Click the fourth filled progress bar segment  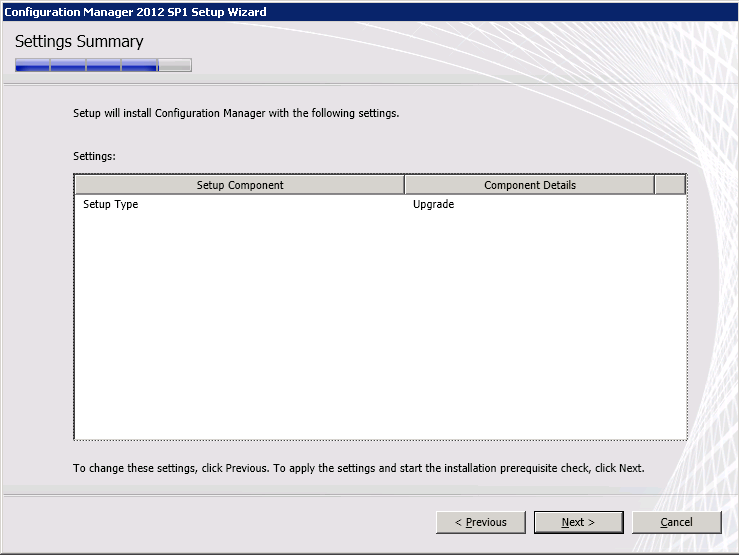click(139, 66)
